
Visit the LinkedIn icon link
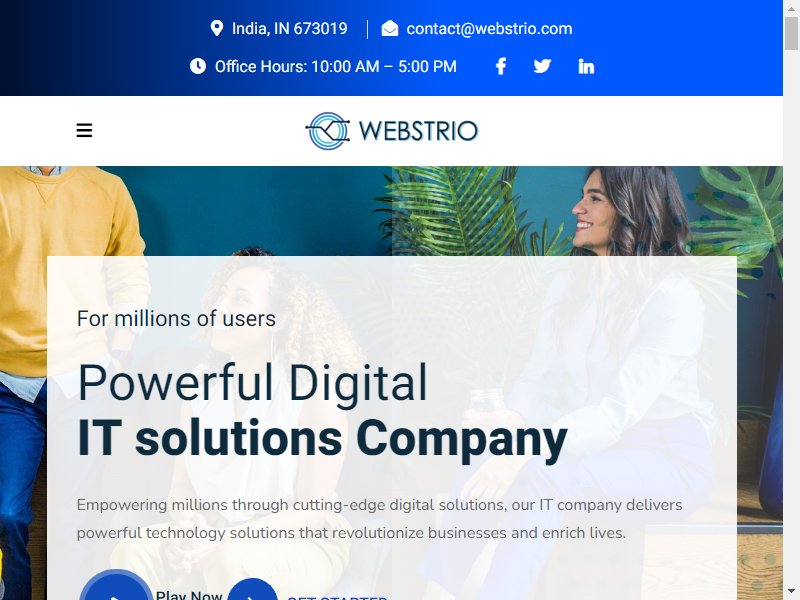click(x=586, y=66)
